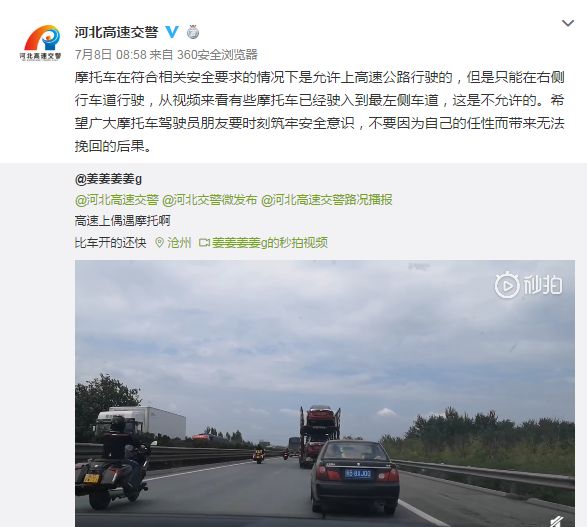Open 姜姜姜姜g的秒拍视频 link
Viewport: 587px width, 527px height.
pyautogui.click(x=270, y=243)
